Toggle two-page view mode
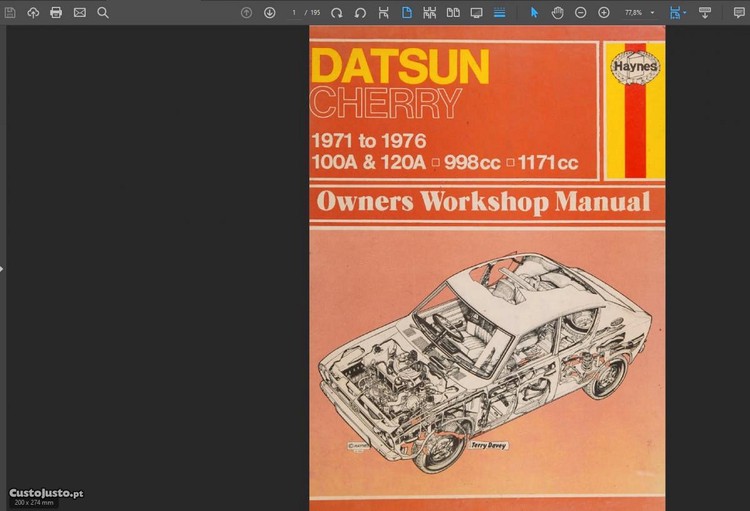This screenshot has width=750, height=511. (453, 13)
